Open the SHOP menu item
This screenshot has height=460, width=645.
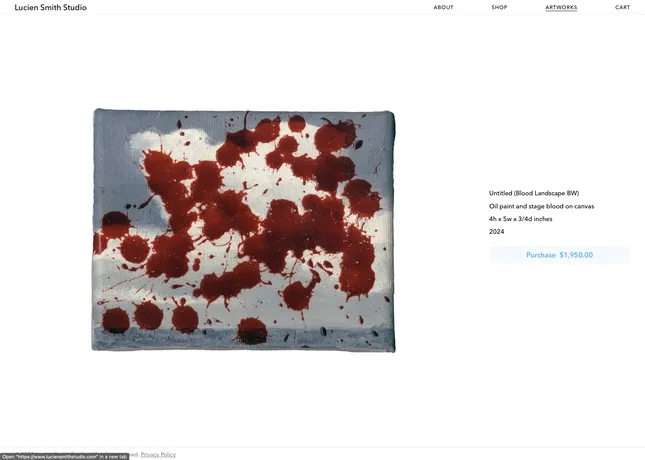pos(499,7)
